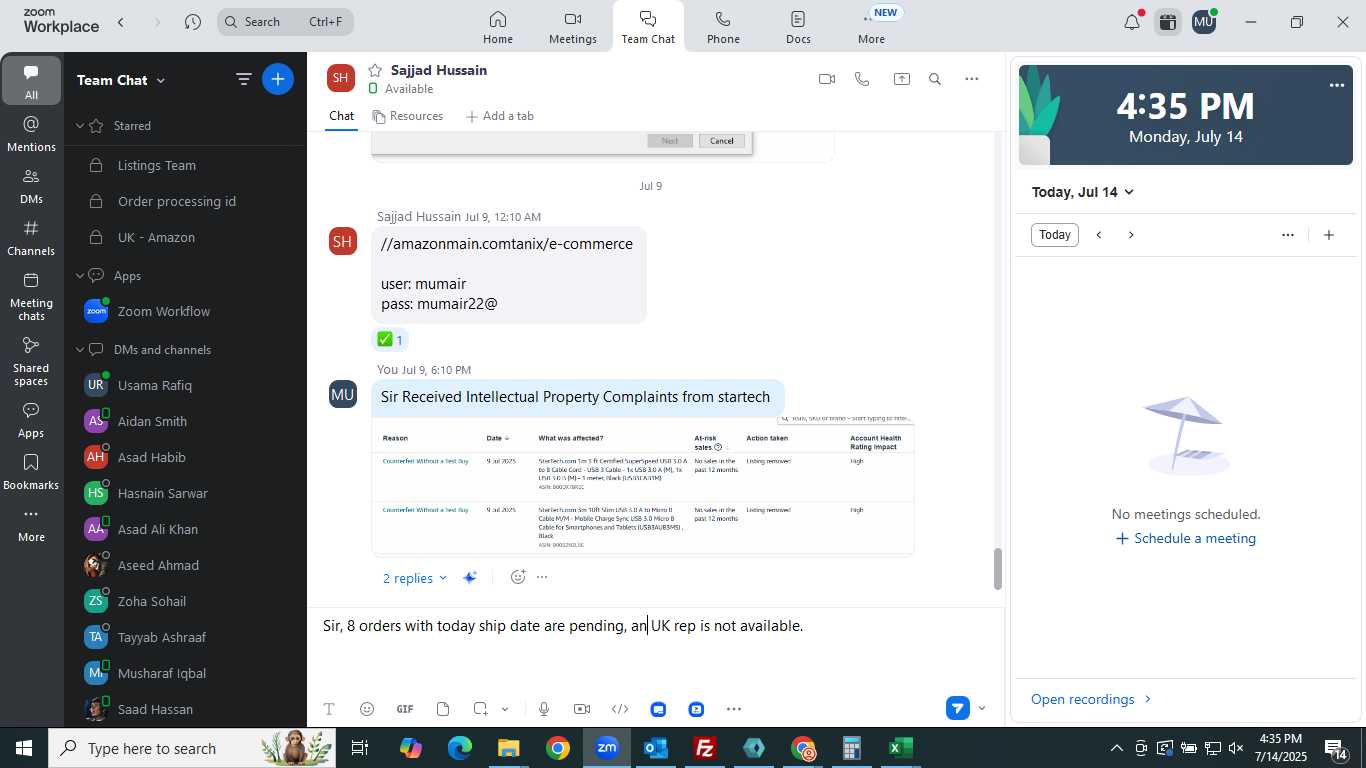The height and width of the screenshot is (768, 1366).
Task: Start a phone call with Sajjad Hussain
Action: click(x=862, y=79)
